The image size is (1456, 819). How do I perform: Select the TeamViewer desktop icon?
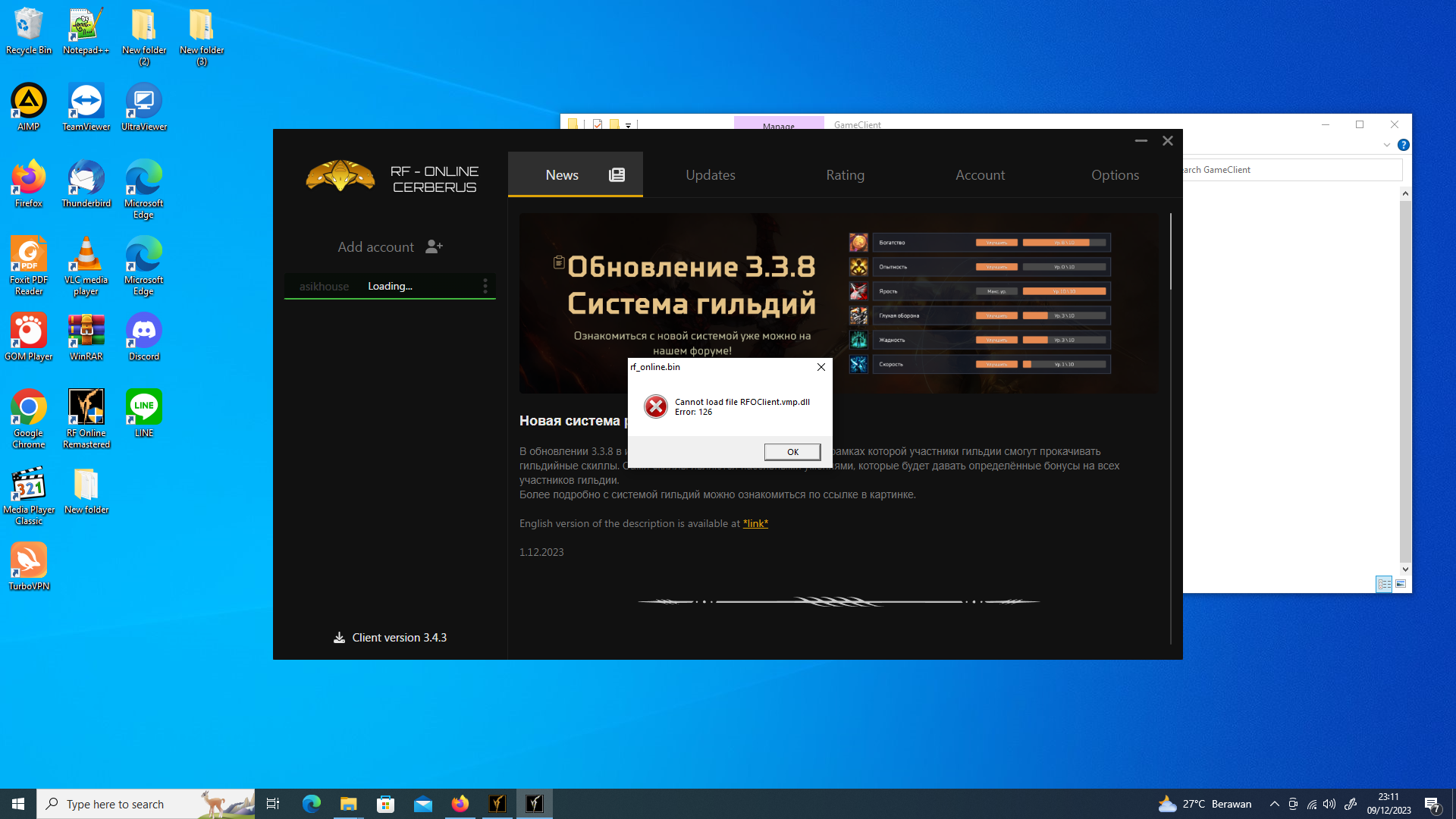86,108
